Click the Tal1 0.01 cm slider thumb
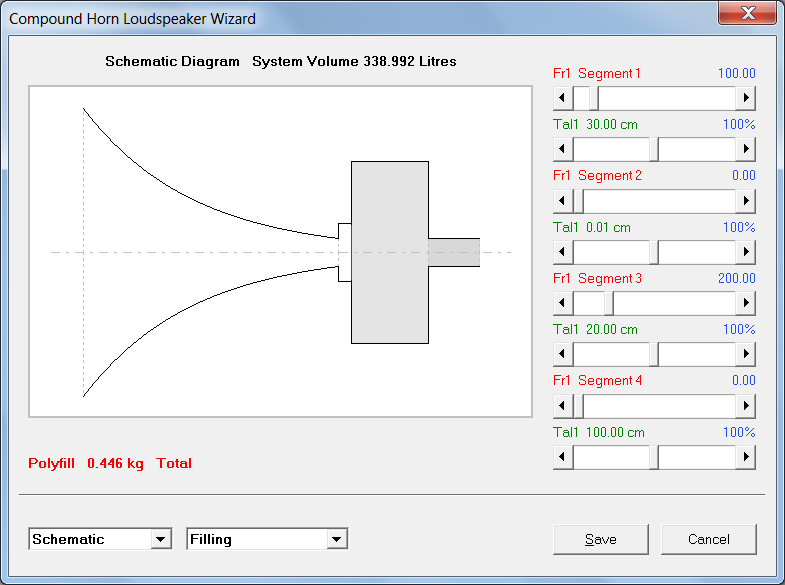The width and height of the screenshot is (785, 585). click(x=654, y=251)
